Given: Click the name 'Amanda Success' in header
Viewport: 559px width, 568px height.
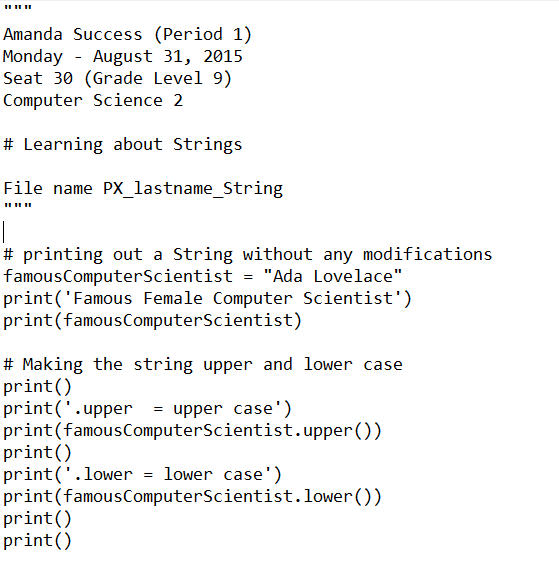Looking at the screenshot, I should (72, 35).
